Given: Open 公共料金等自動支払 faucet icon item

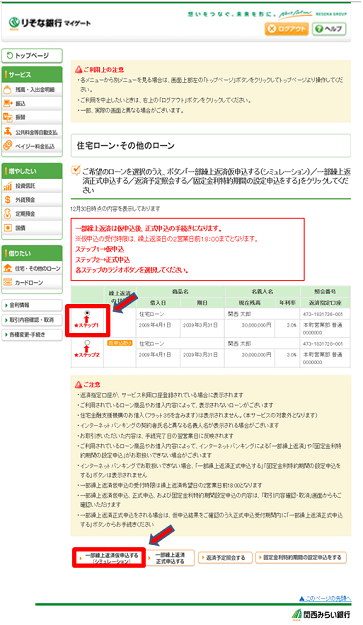Looking at the screenshot, I should (32, 132).
